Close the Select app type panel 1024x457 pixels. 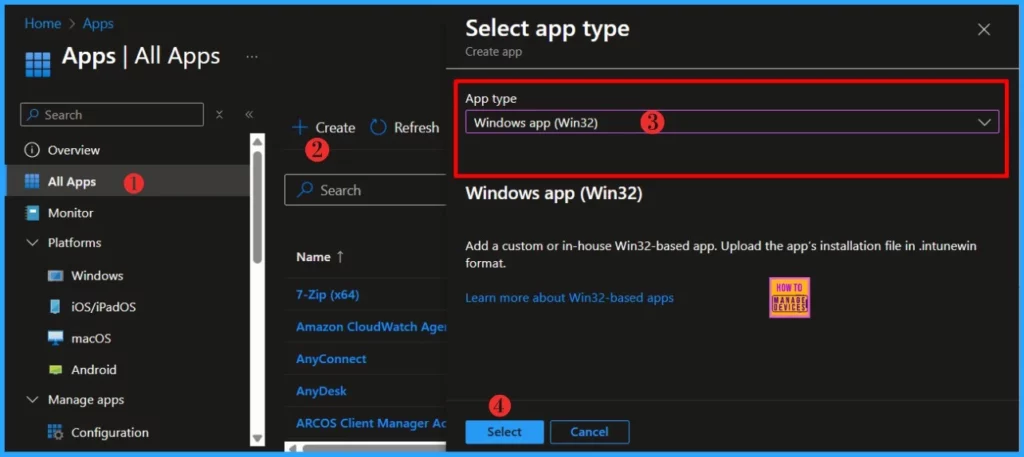tap(984, 29)
